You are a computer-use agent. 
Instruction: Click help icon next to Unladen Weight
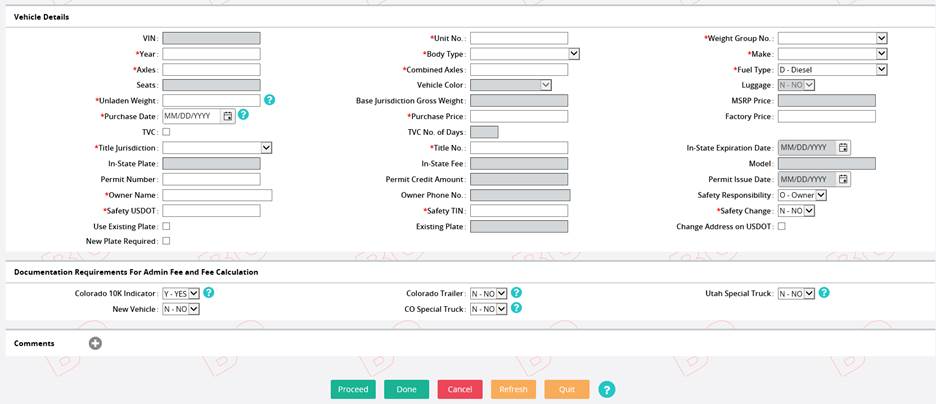coord(270,101)
